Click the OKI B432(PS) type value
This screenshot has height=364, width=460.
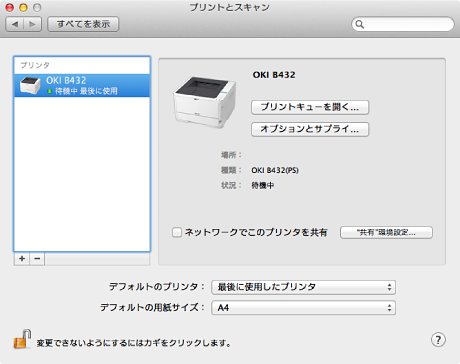click(275, 170)
